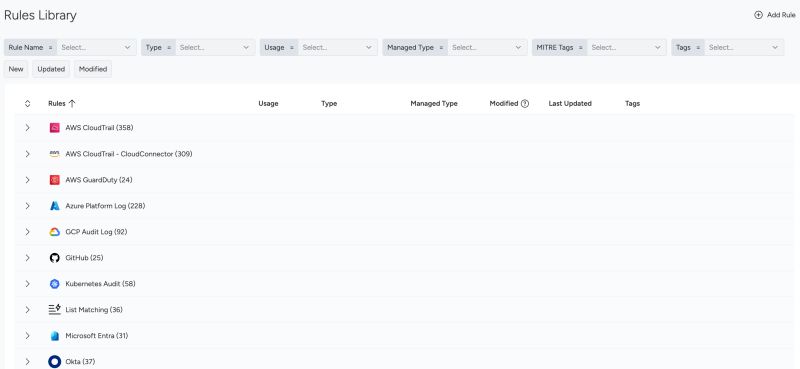The height and width of the screenshot is (369, 800).
Task: Expand AWS CloudTrail - CloudConnector (309) group
Action: coord(28,154)
